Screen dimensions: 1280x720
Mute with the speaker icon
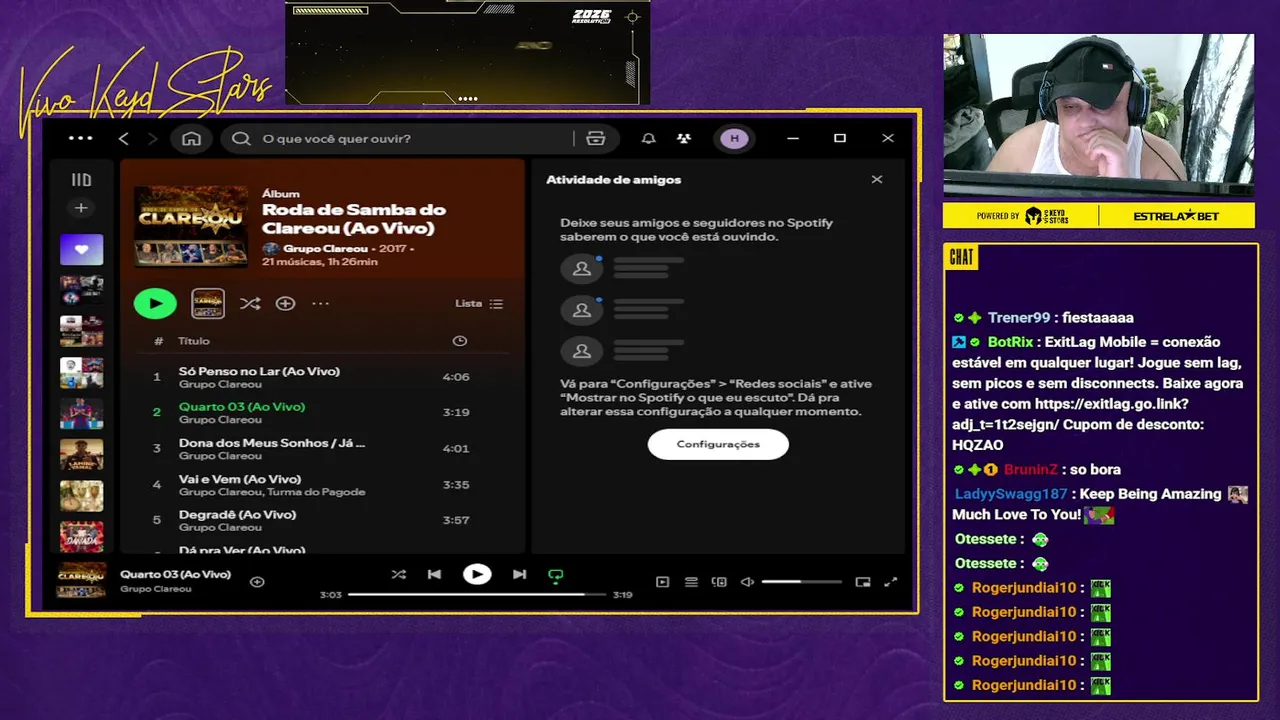point(747,582)
